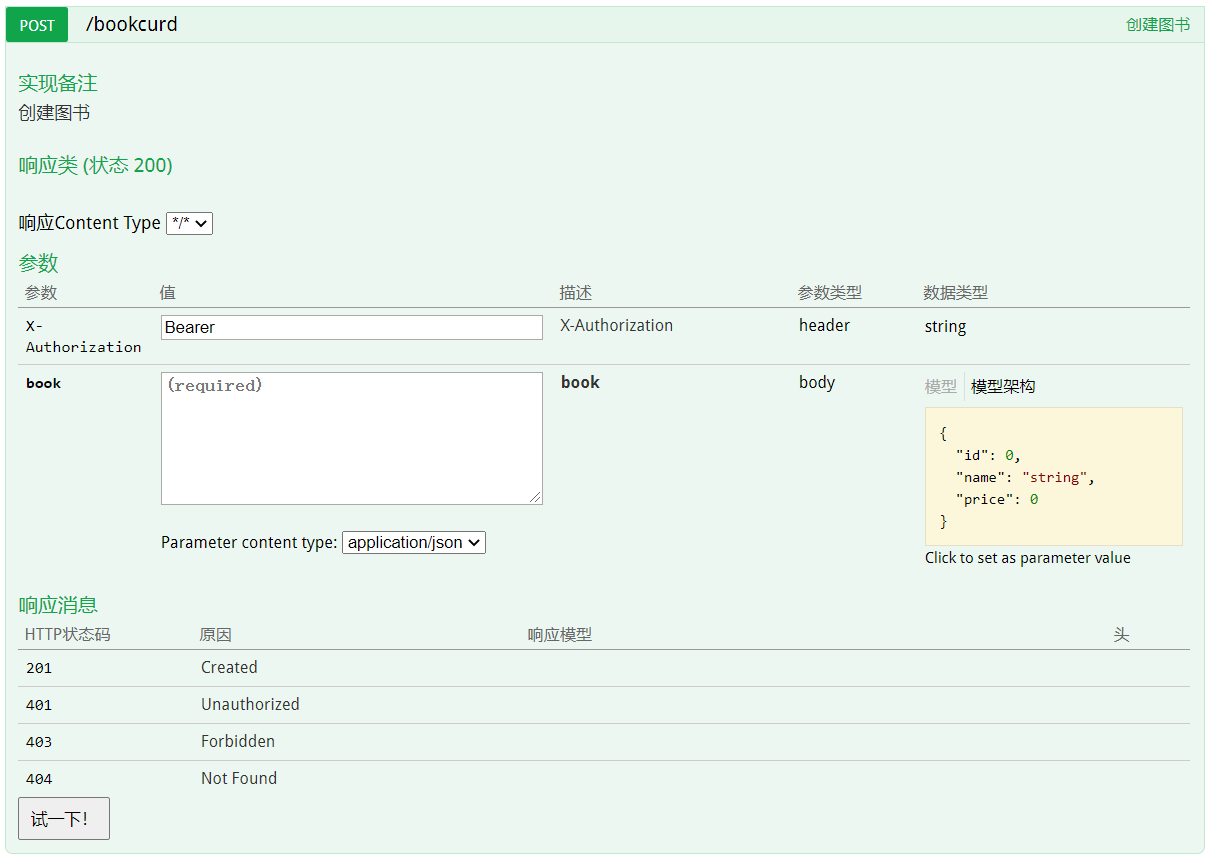The height and width of the screenshot is (864, 1209).
Task: Click the 值 column header
Action: (x=168, y=293)
